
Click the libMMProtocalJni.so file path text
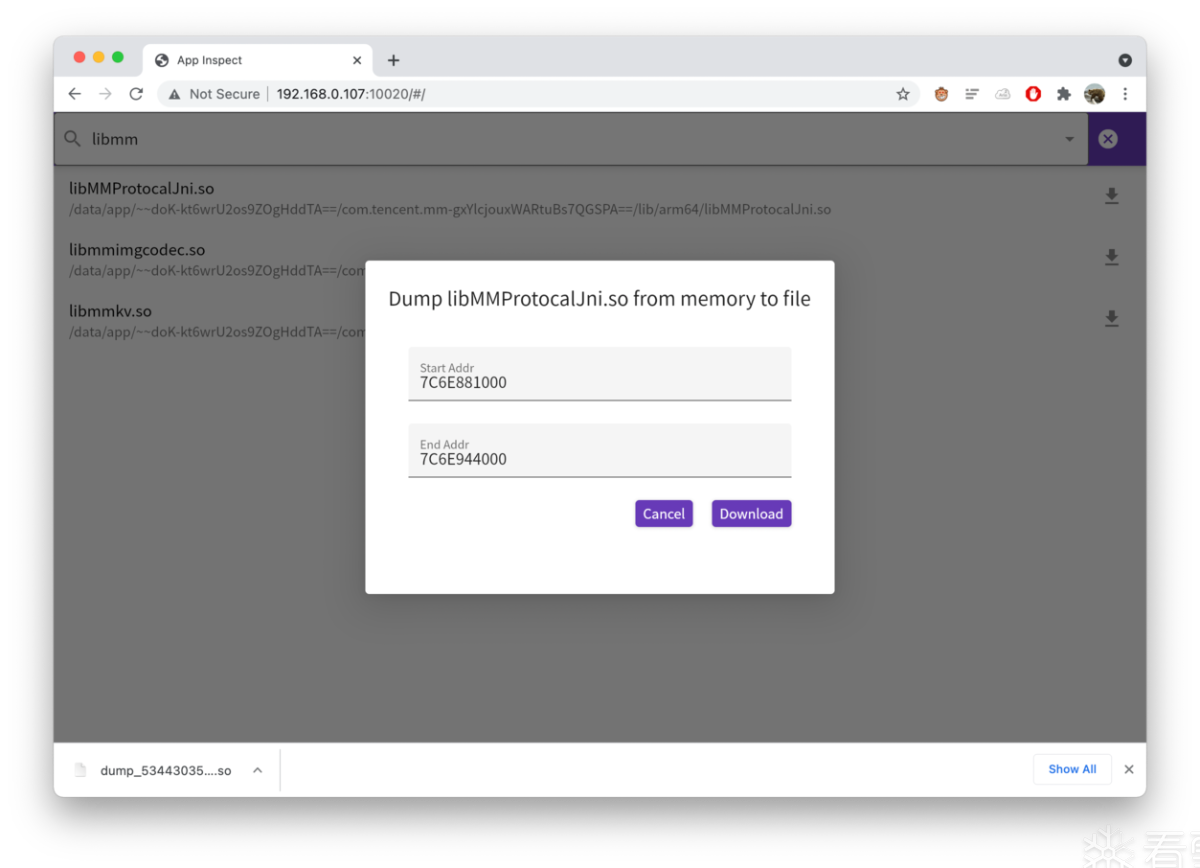[x=450, y=210]
